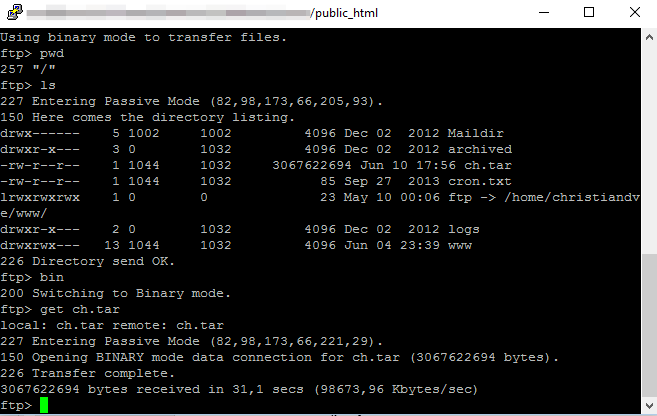Click the 'ftp> pwd' command line
Image resolution: width=657 pixels, height=416 pixels.
(x=32, y=54)
